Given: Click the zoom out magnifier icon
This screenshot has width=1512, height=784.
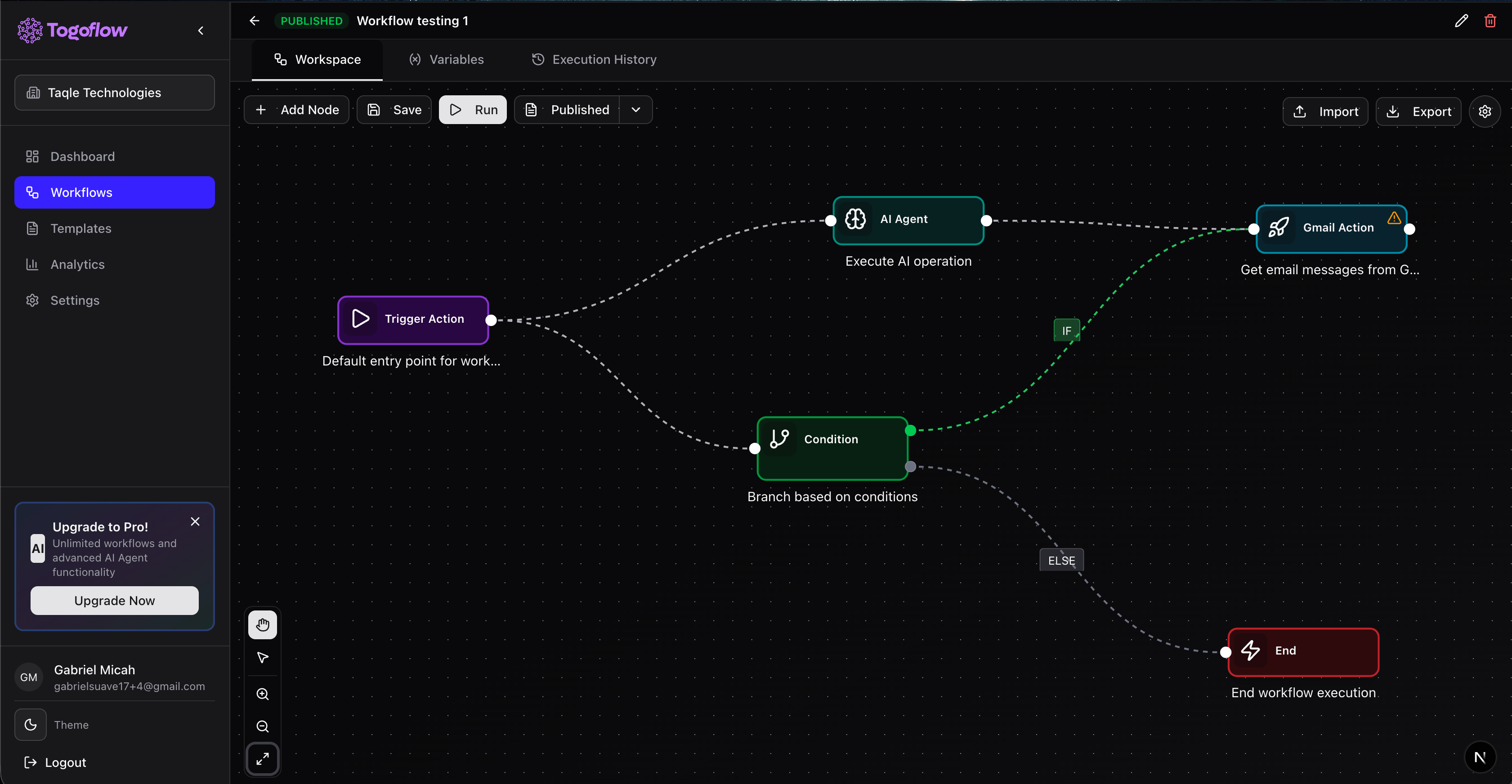Looking at the screenshot, I should pyautogui.click(x=262, y=726).
